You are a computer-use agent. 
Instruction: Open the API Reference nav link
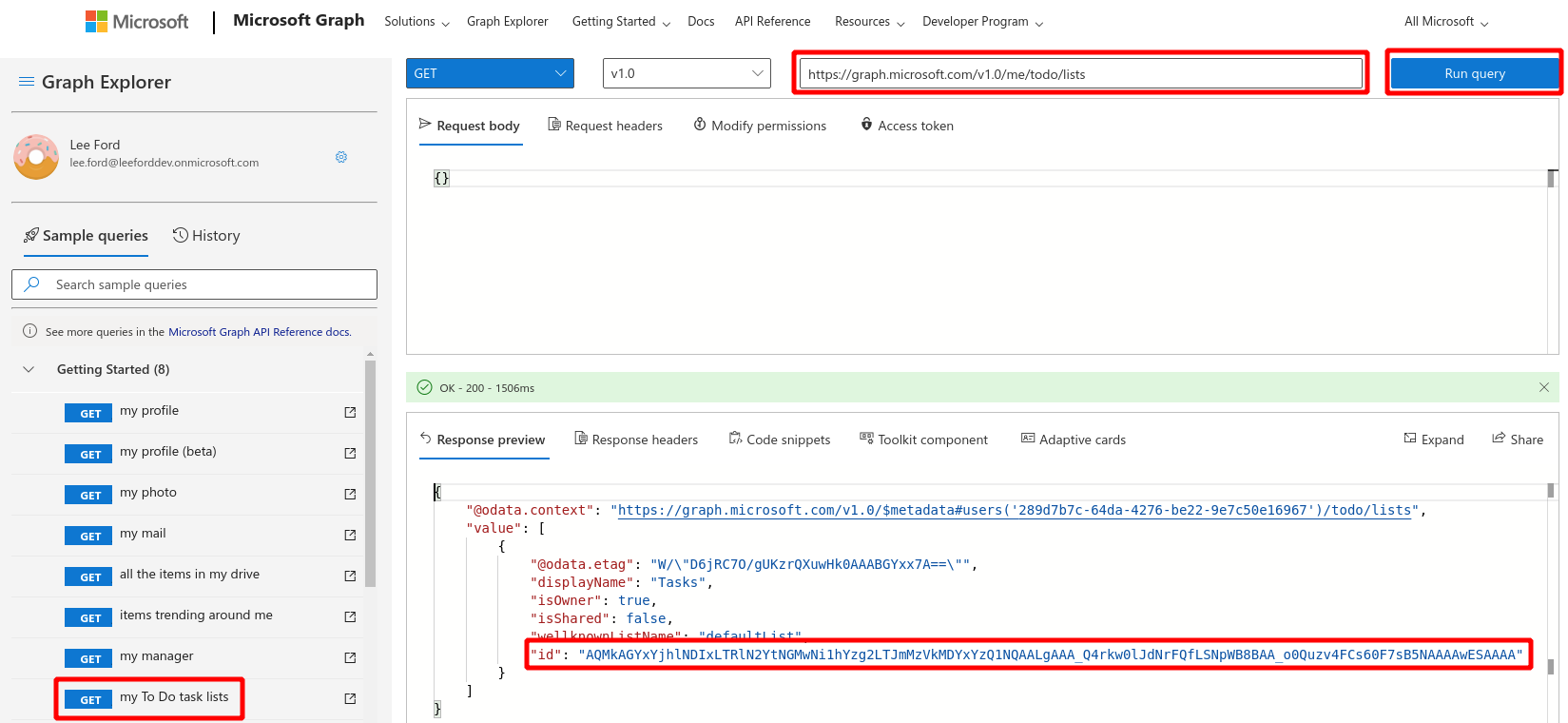(773, 22)
